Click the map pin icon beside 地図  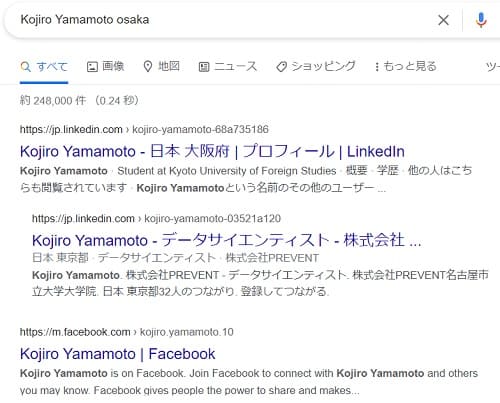[148, 67]
